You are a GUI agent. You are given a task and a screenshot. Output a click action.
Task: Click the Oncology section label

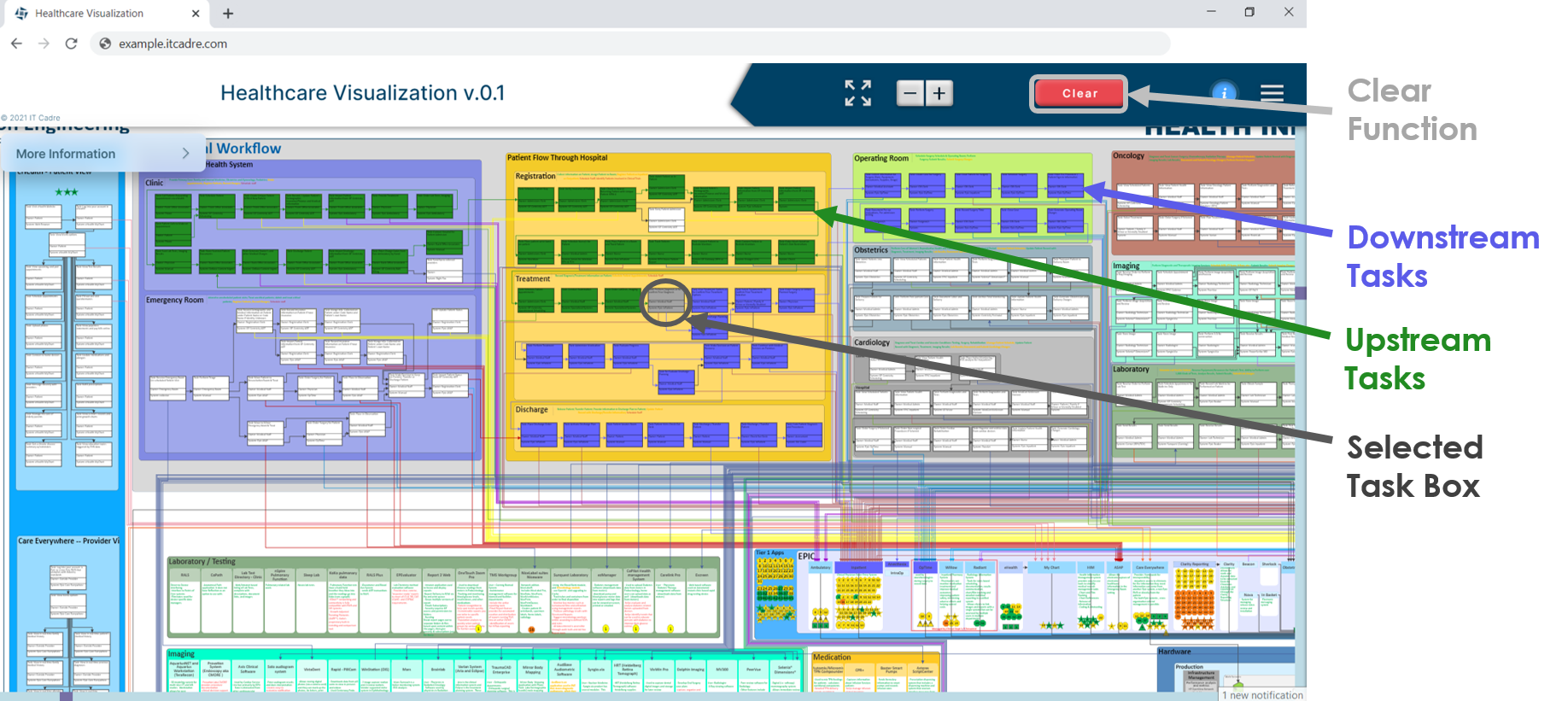pyautogui.click(x=1128, y=155)
